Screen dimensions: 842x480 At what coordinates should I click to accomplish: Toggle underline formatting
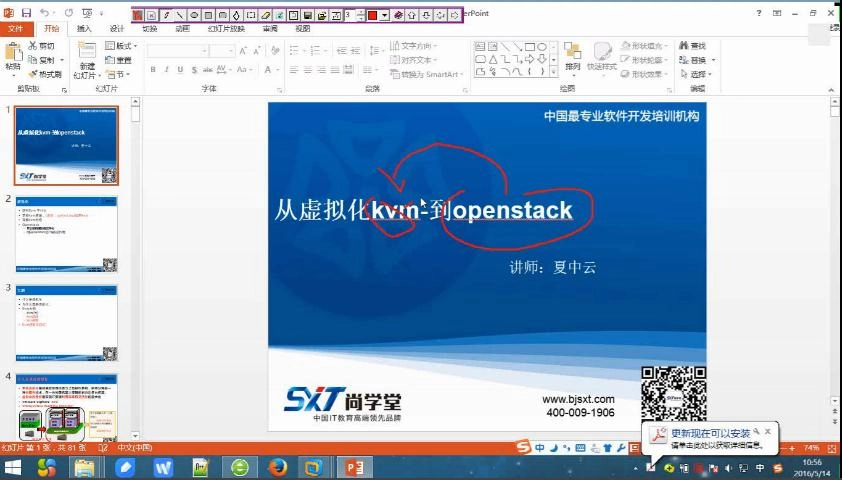[180, 70]
